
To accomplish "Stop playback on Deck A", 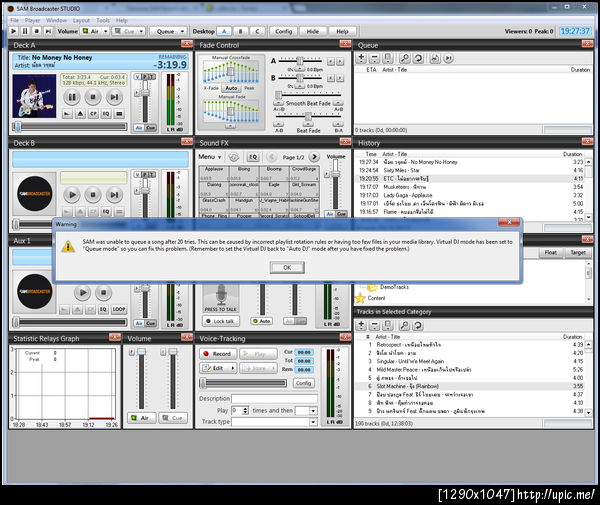I will click(x=93, y=97).
